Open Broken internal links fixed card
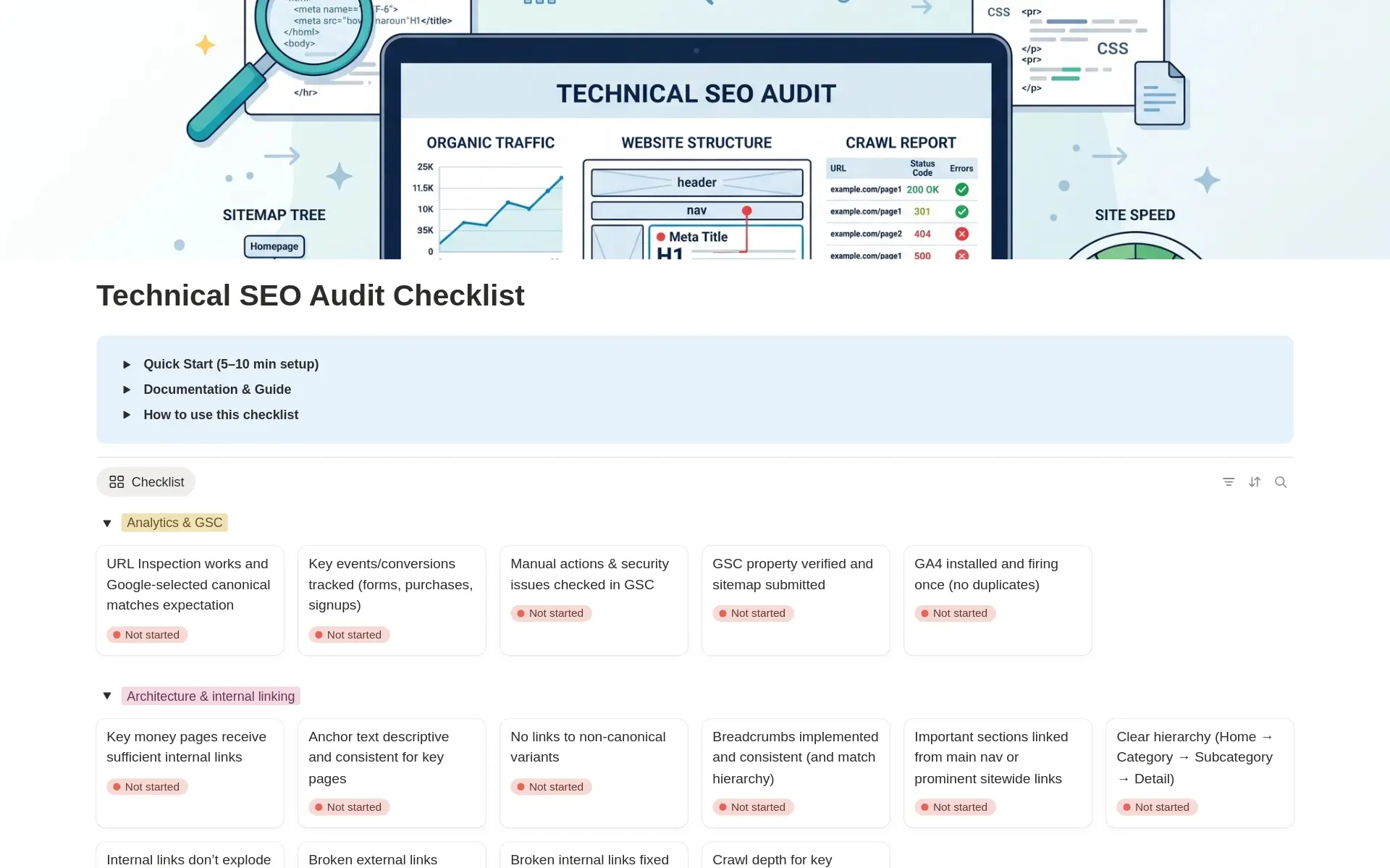The image size is (1390, 868). pyautogui.click(x=594, y=855)
